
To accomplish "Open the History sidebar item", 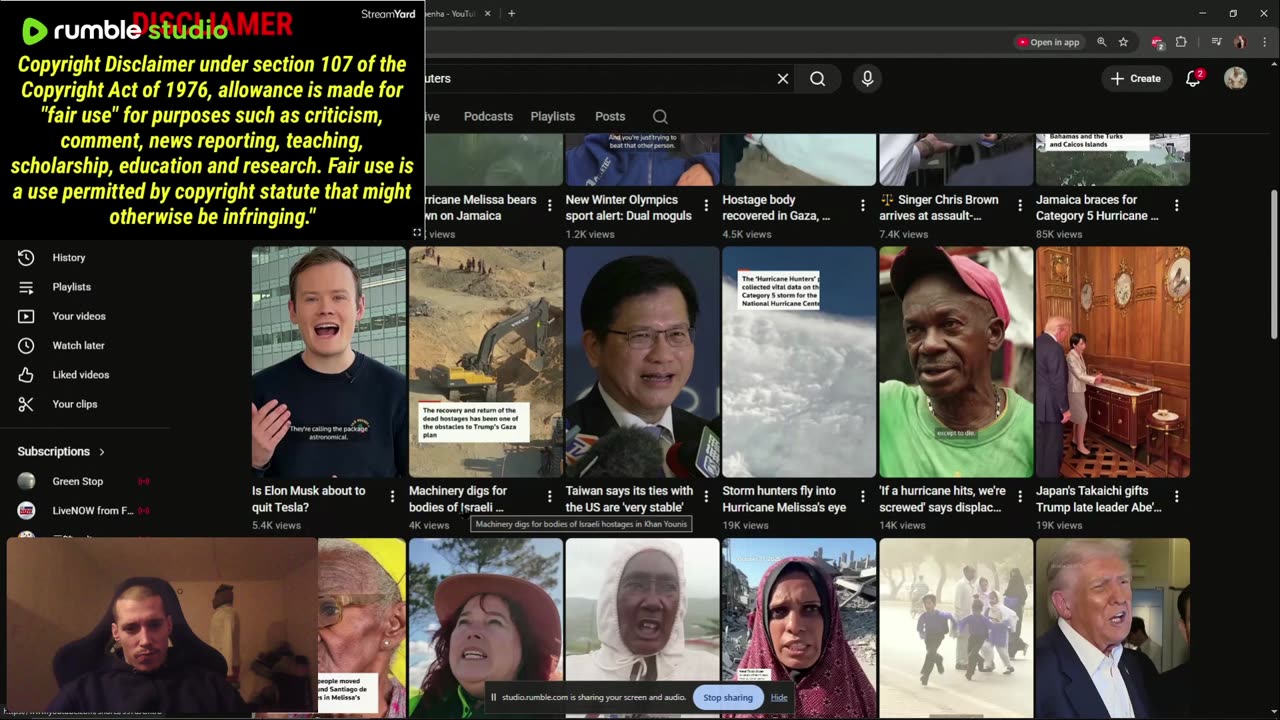I will 68,258.
